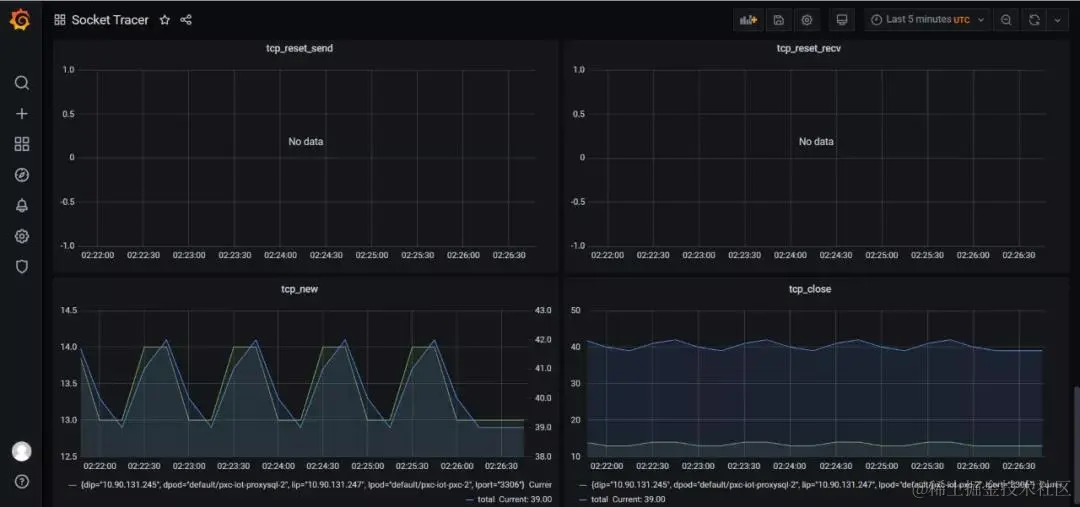The width and height of the screenshot is (1080, 507).
Task: Open the Alerting bell icon
Action: pos(21,205)
